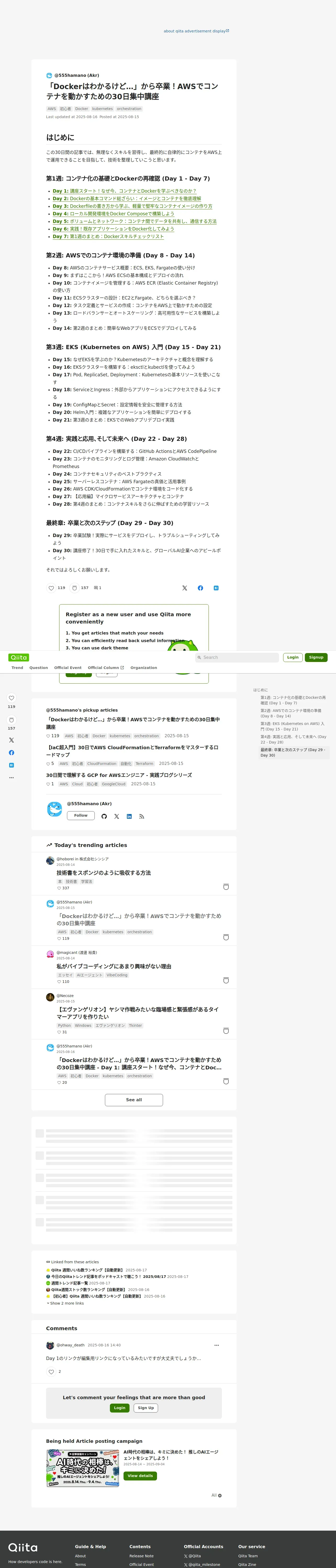The height and width of the screenshot is (1568, 336).
Task: Jump to はじめに in the table of contents
Action: 260,690
